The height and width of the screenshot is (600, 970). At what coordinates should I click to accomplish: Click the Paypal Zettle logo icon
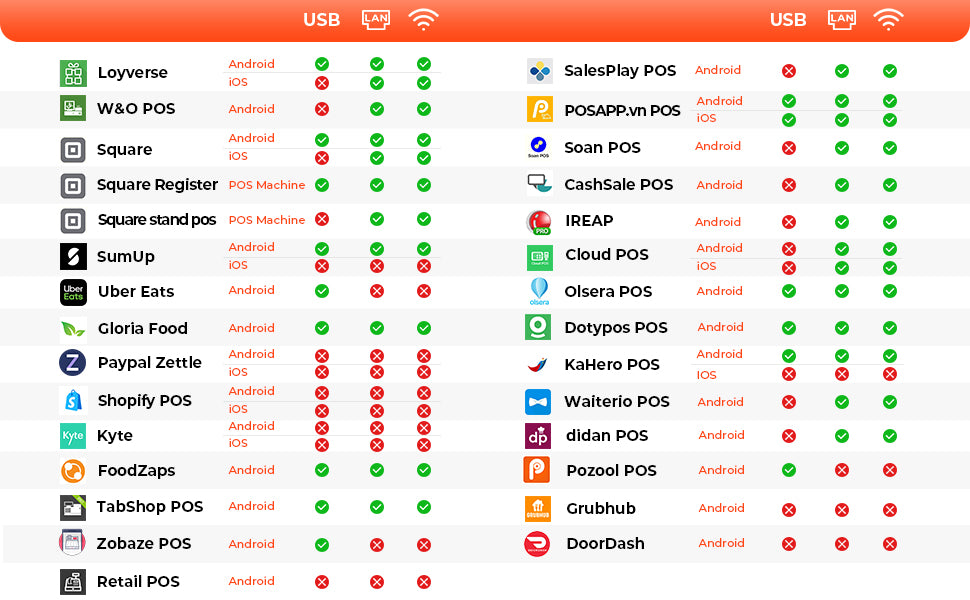[73, 363]
